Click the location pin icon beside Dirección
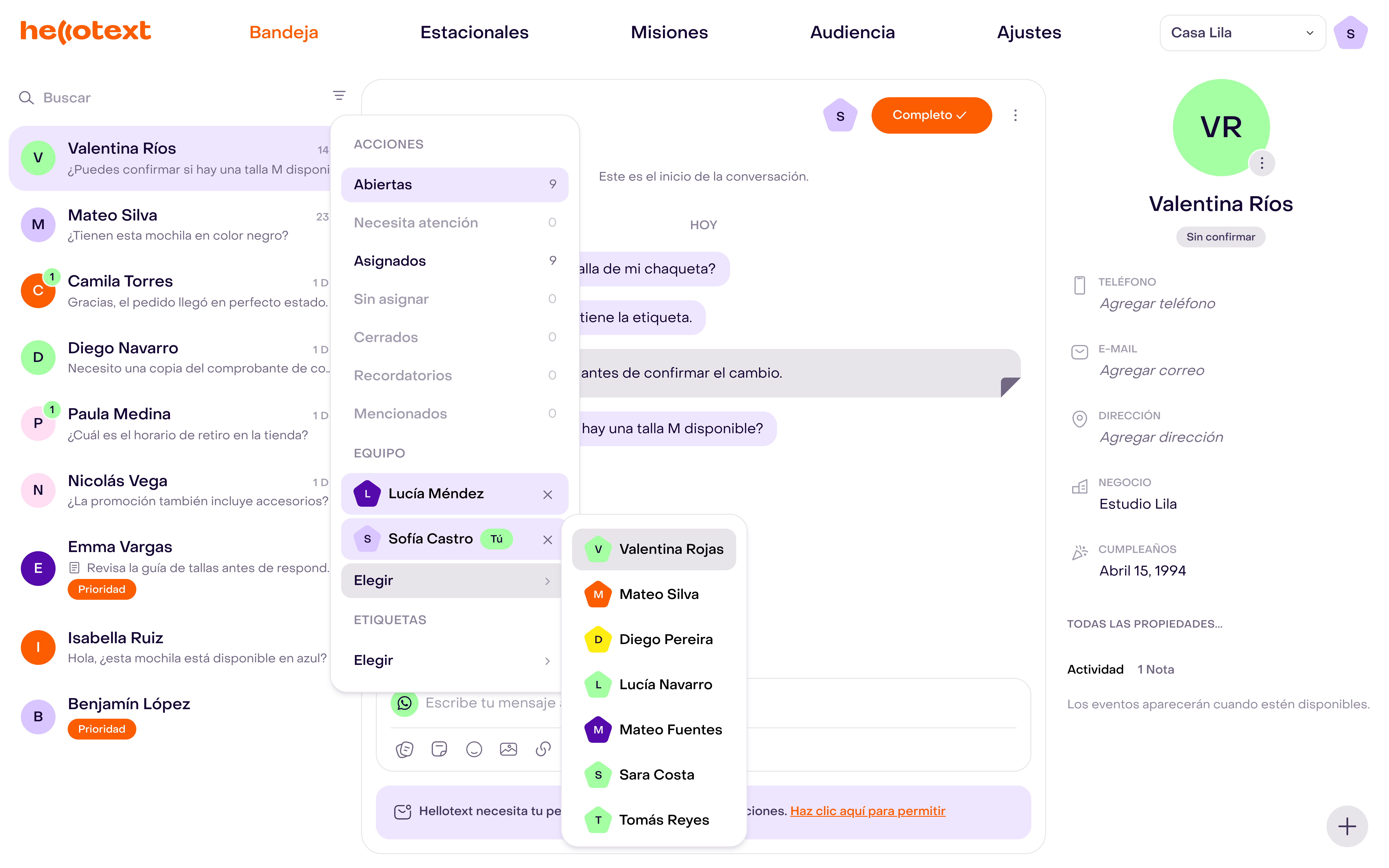This screenshot has height=868, width=1389. click(x=1080, y=419)
